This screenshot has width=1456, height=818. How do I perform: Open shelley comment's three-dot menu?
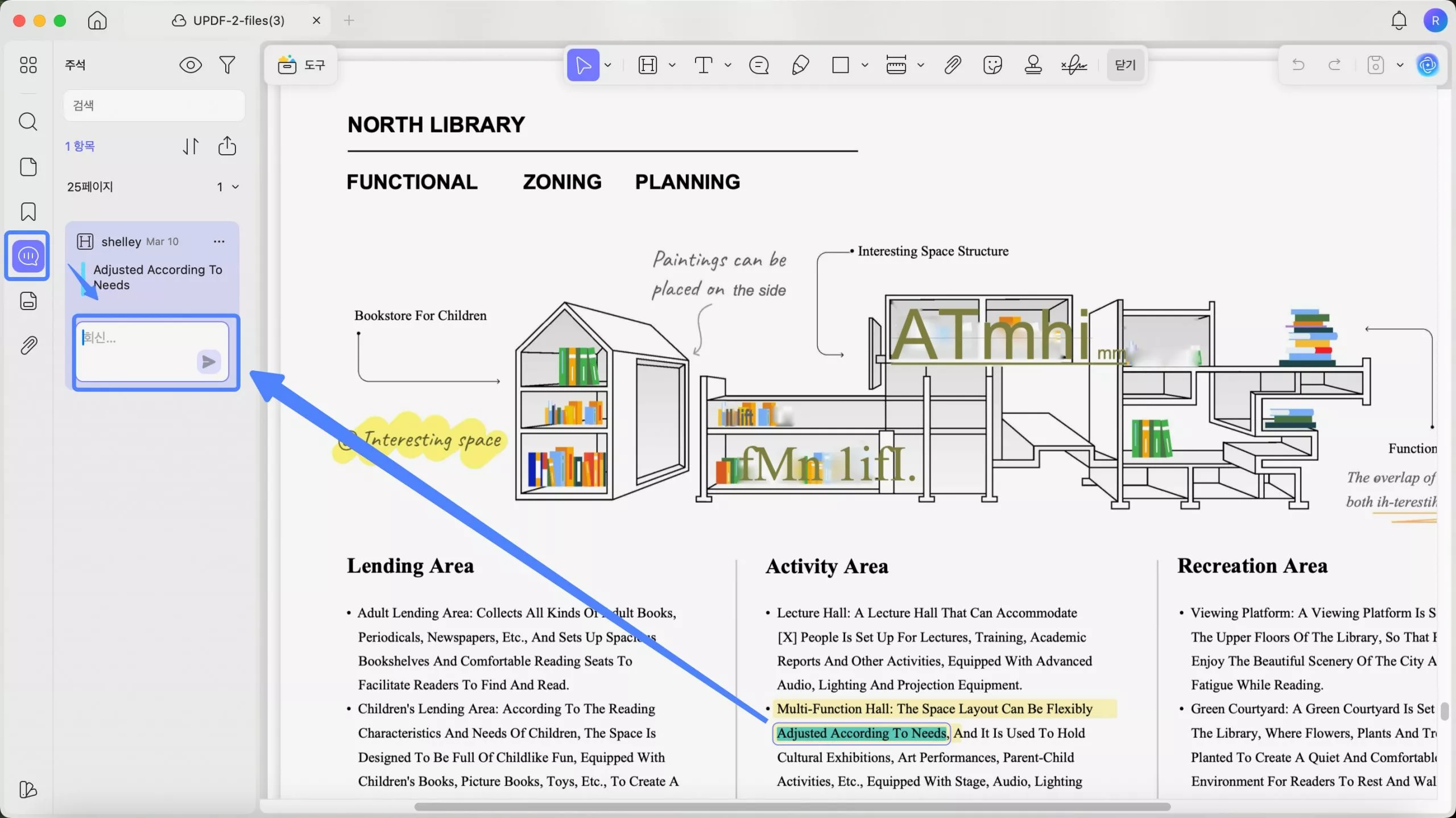click(x=219, y=242)
